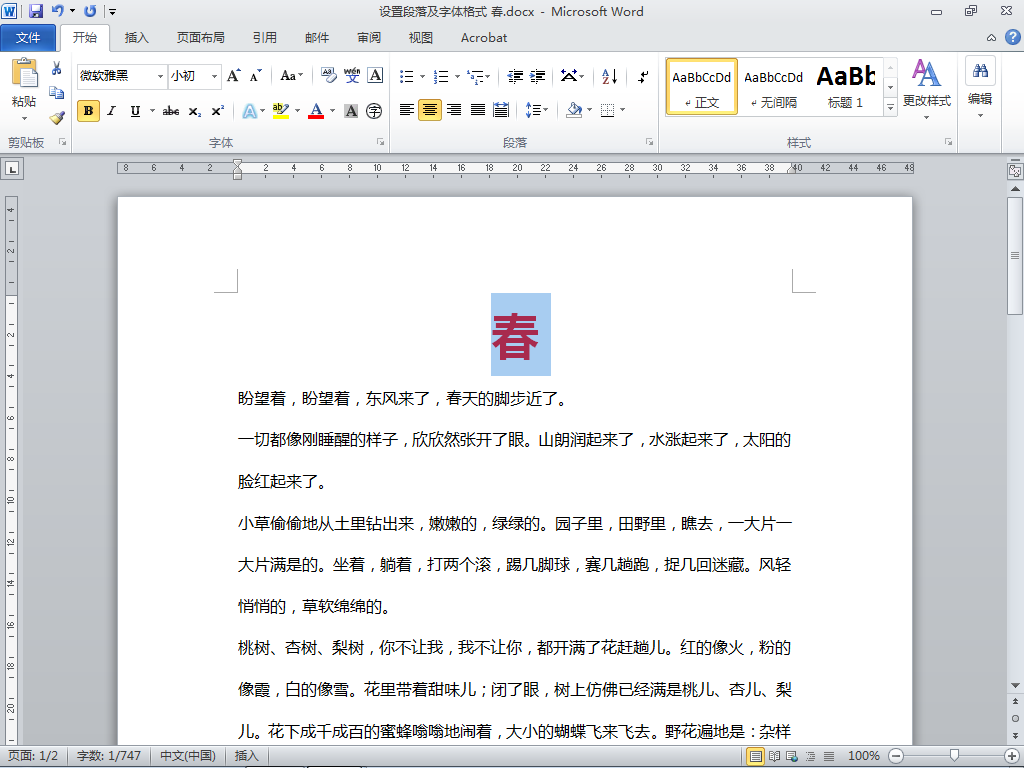
Task: Apply 标题 1 style
Action: 845,87
